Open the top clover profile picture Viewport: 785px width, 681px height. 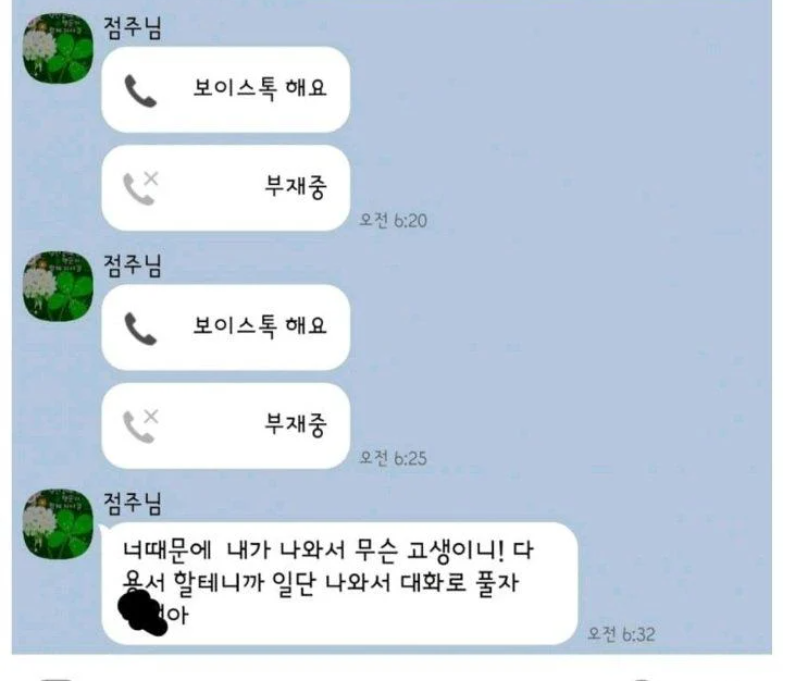pyautogui.click(x=58, y=48)
